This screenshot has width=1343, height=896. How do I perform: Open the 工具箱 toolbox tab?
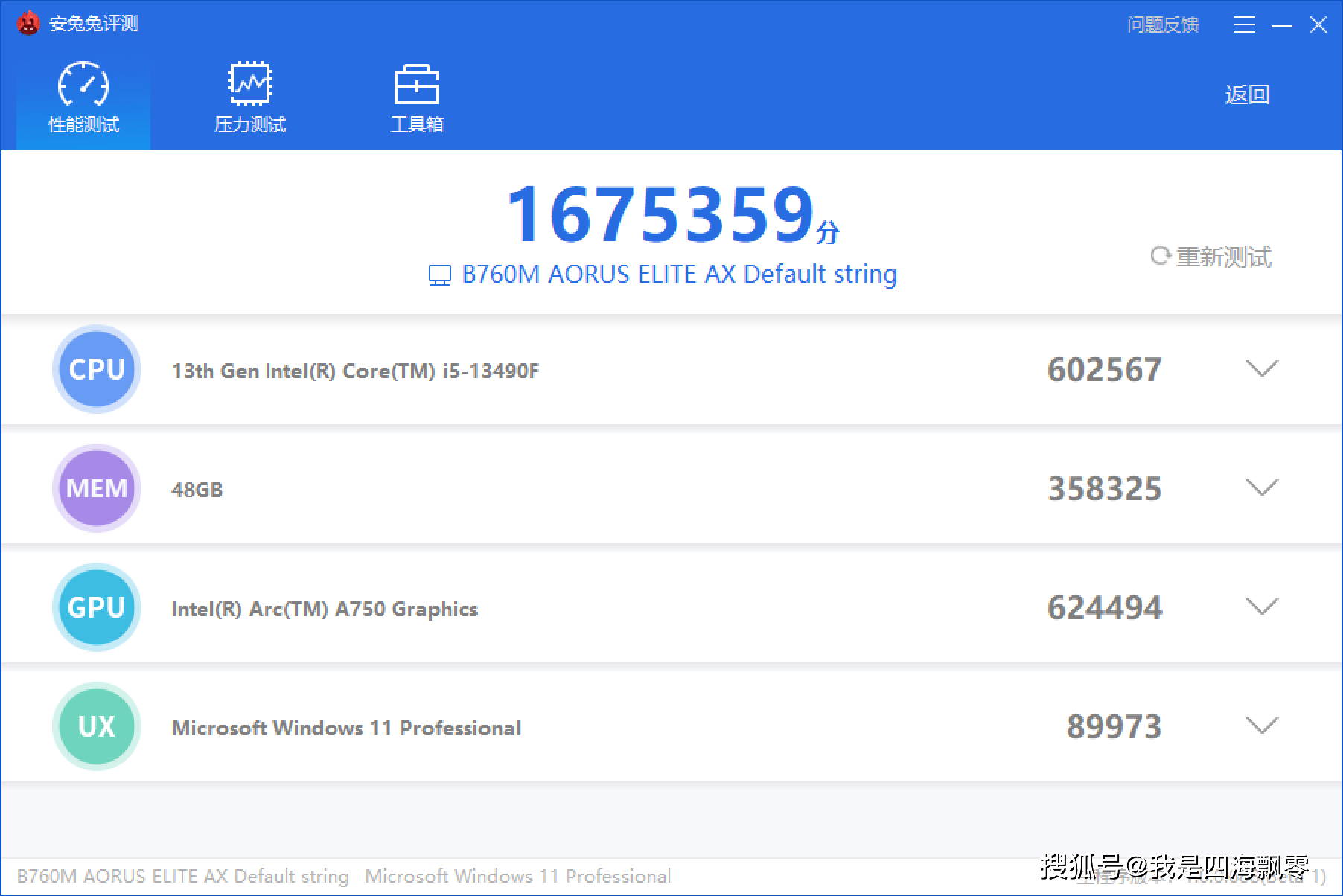[x=417, y=98]
